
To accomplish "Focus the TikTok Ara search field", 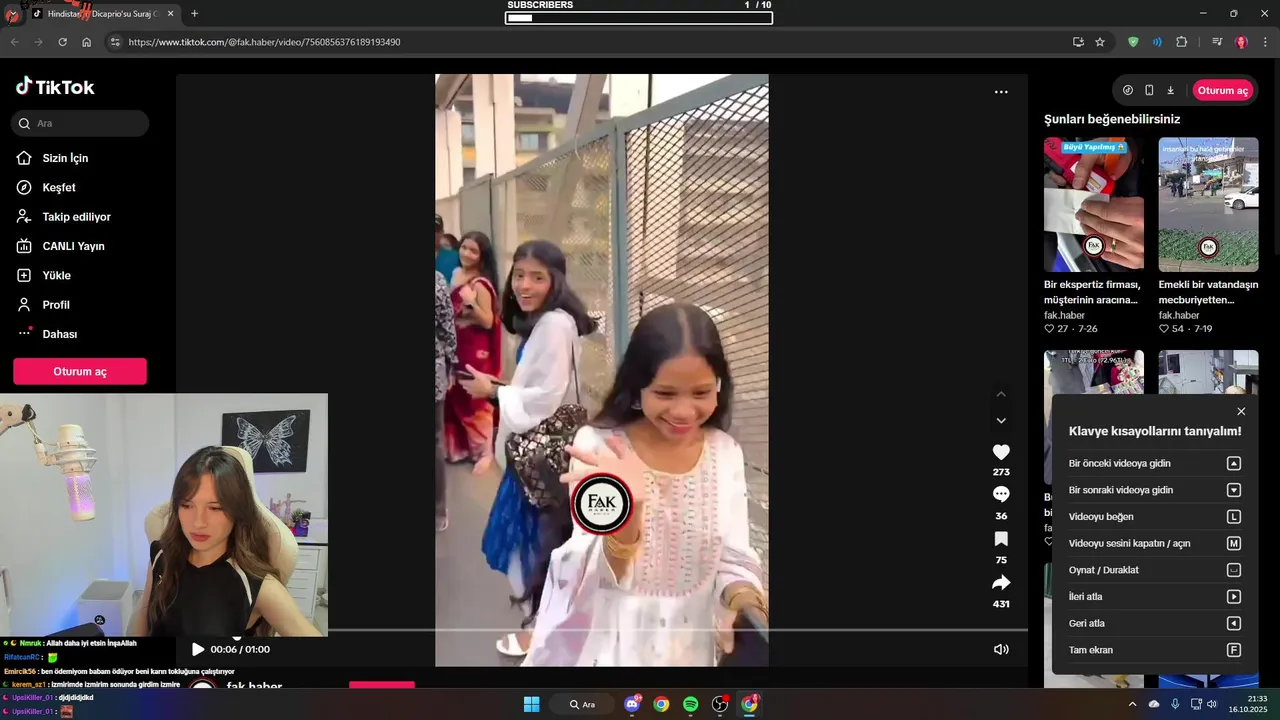I will click(x=80, y=124).
